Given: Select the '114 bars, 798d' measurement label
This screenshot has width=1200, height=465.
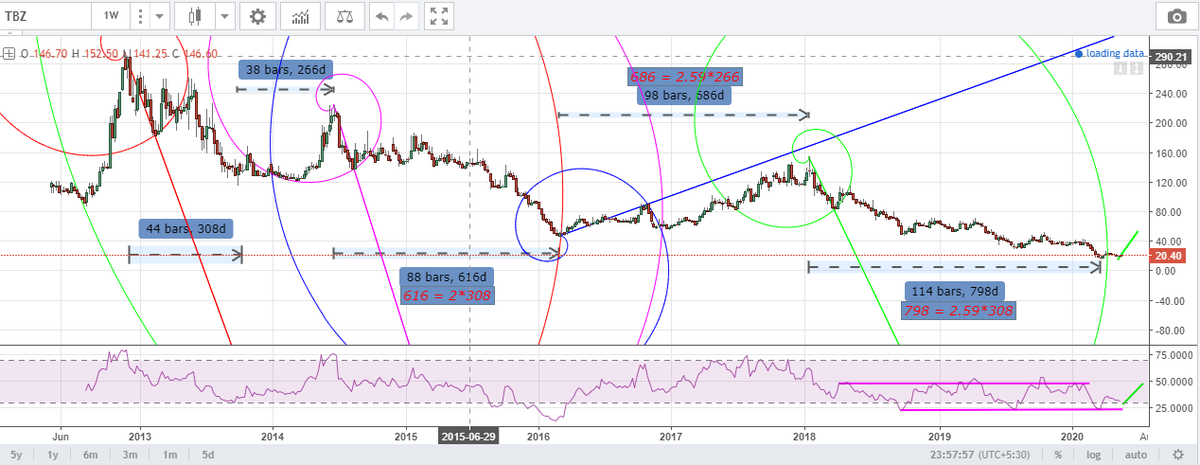Looking at the screenshot, I should (x=957, y=291).
